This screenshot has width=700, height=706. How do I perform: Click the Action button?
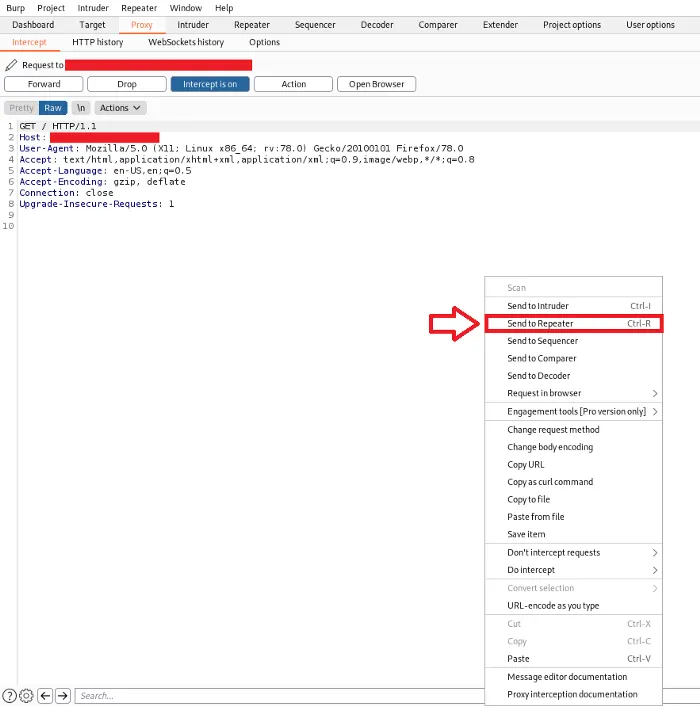click(294, 84)
